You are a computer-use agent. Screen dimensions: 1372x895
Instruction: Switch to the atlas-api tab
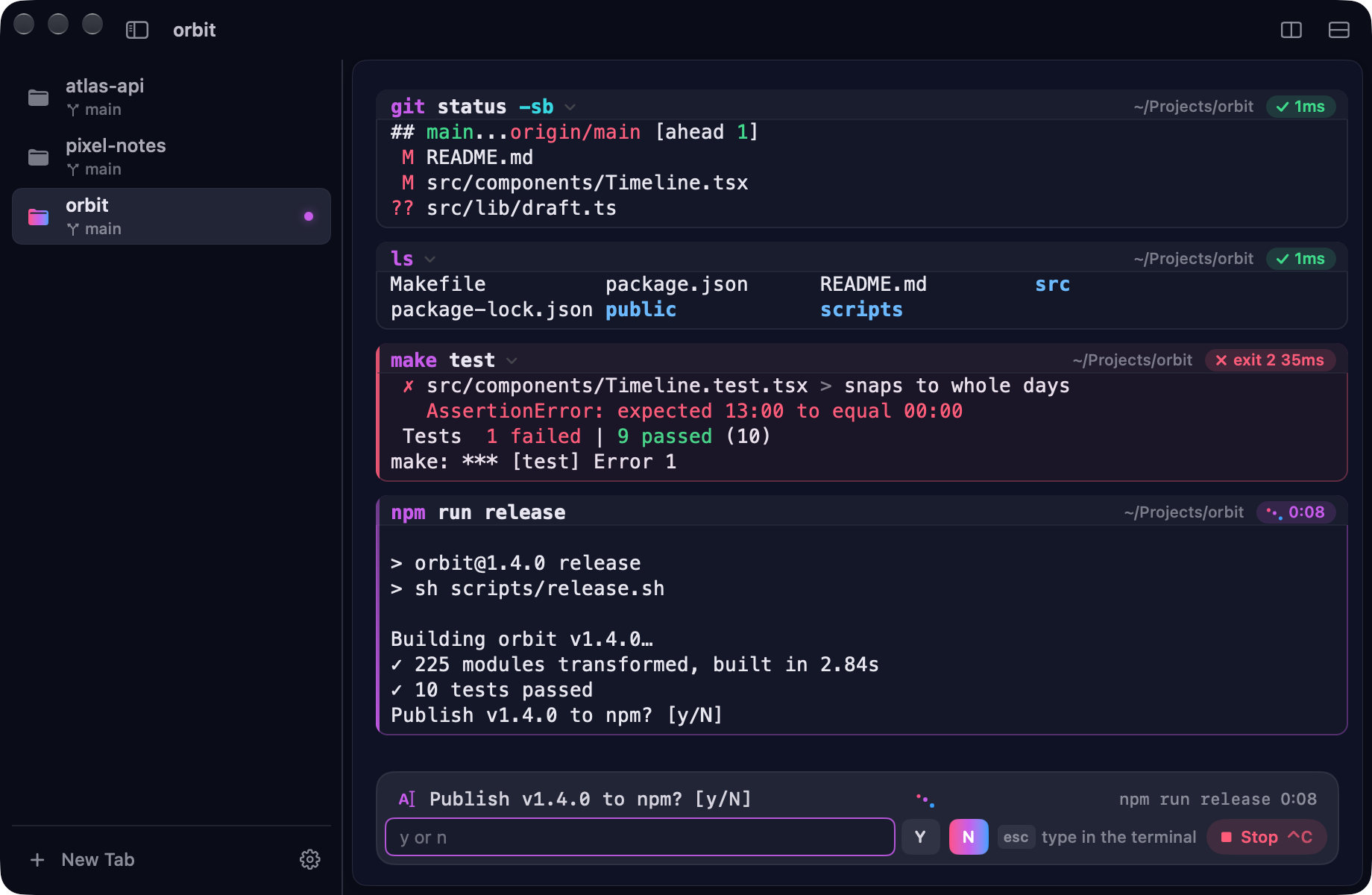(171, 97)
